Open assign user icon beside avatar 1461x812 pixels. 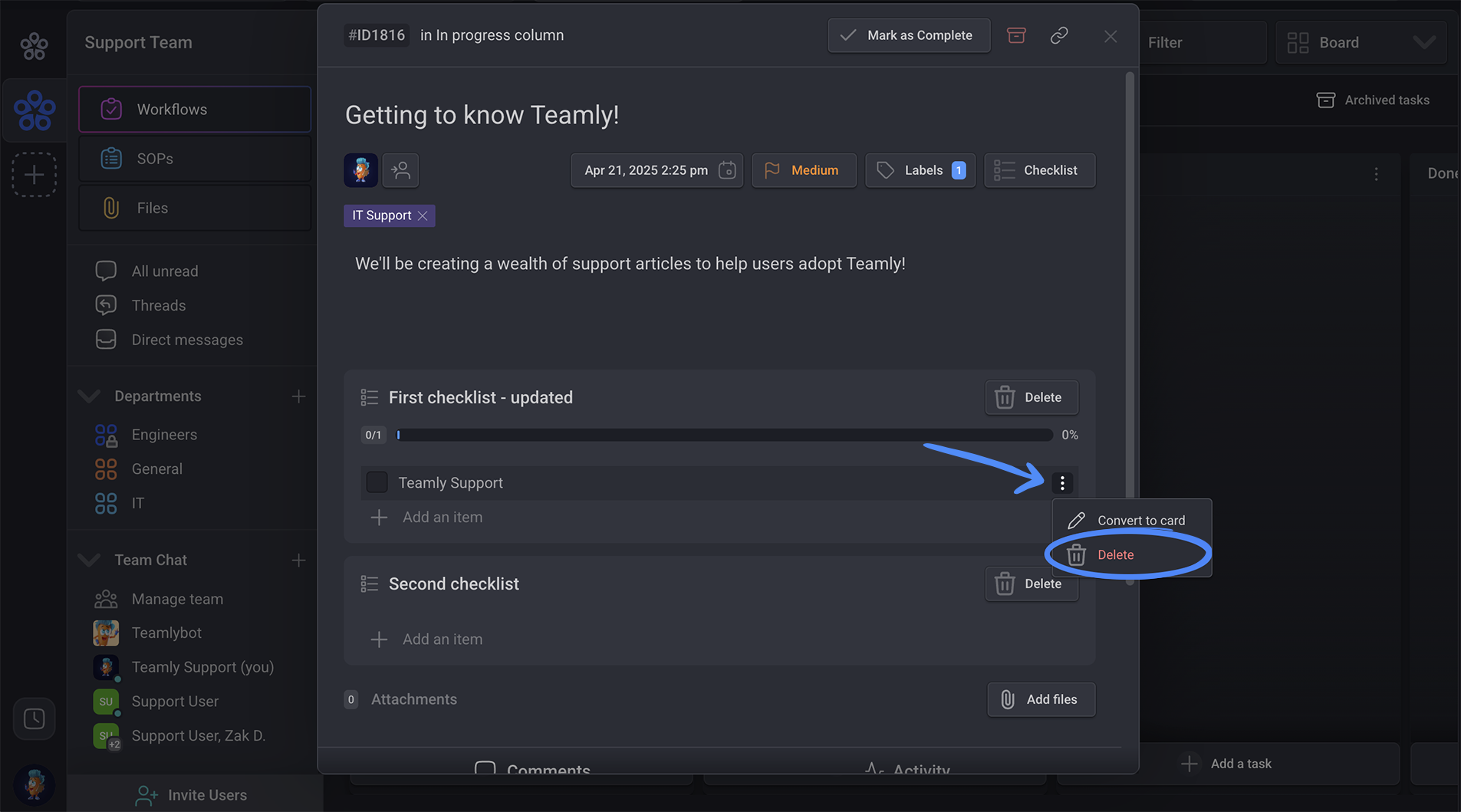pyautogui.click(x=401, y=170)
